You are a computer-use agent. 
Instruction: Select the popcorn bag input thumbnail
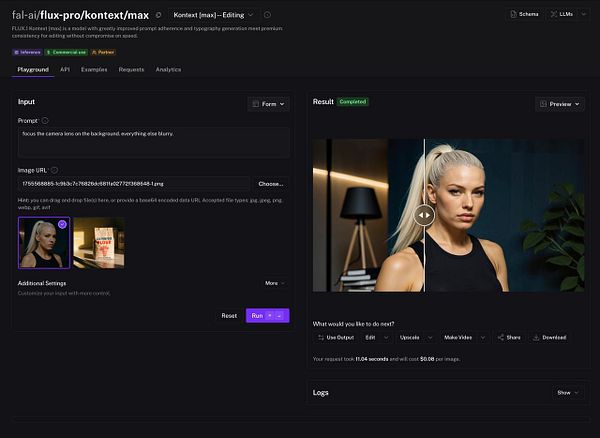(99, 243)
